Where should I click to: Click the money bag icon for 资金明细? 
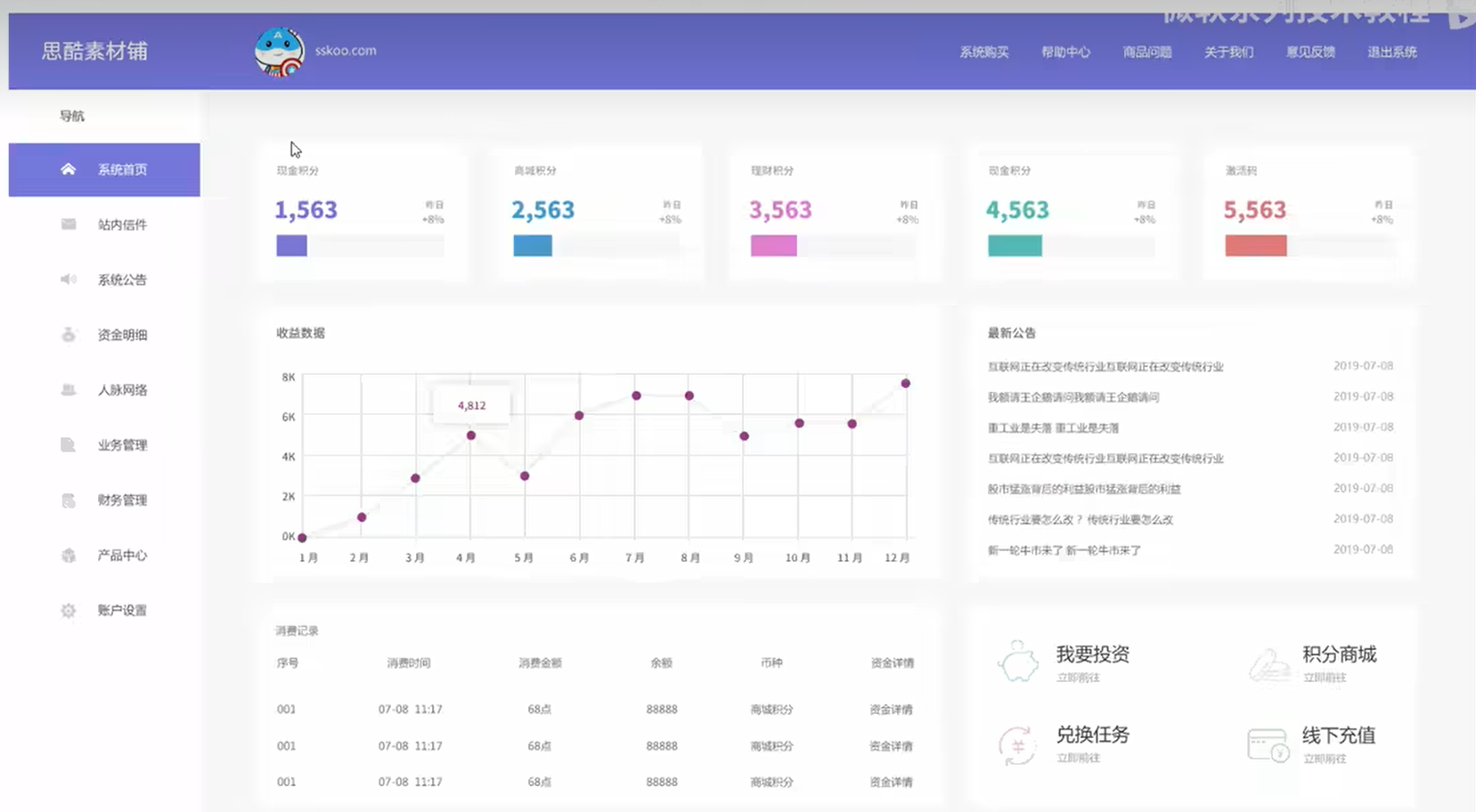(68, 335)
